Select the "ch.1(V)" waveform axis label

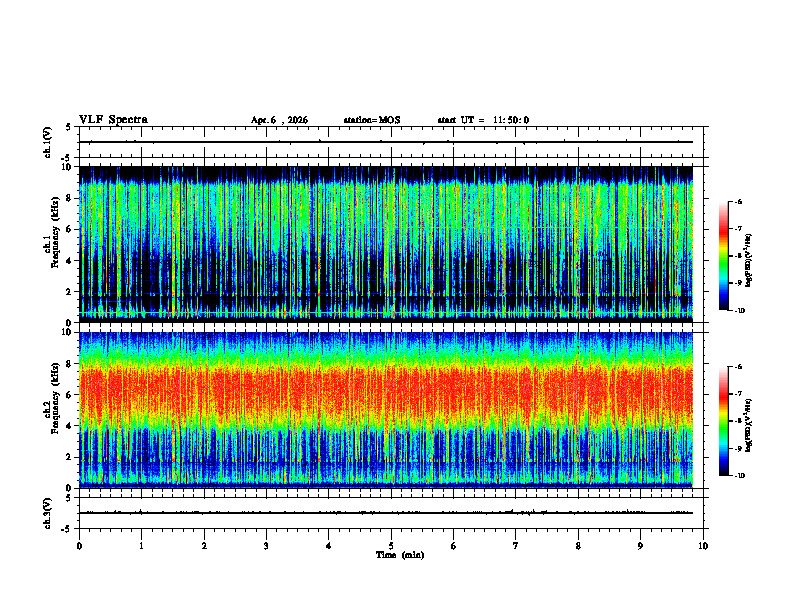click(48, 142)
